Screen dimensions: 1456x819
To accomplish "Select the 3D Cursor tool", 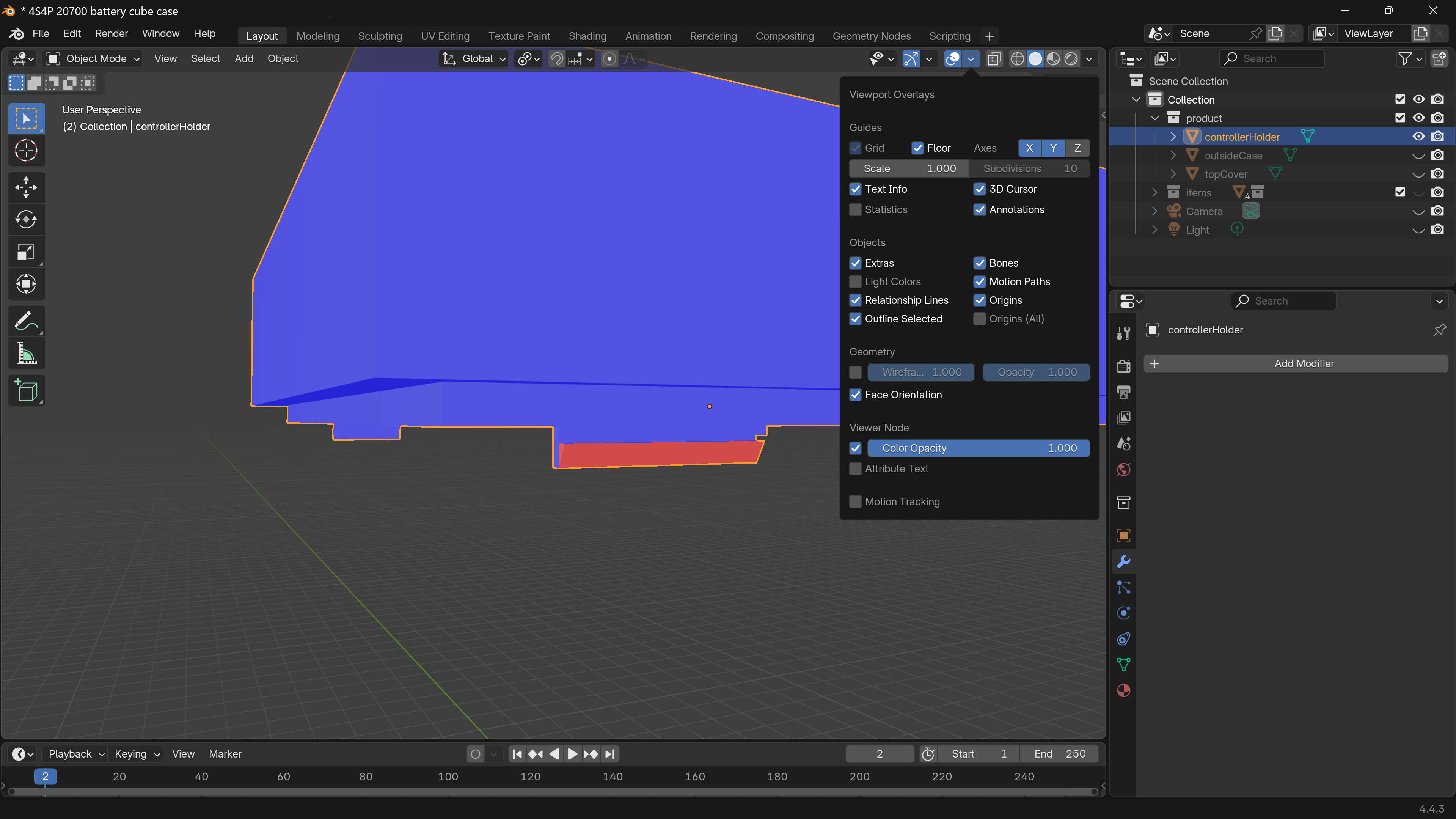I will click(x=26, y=150).
